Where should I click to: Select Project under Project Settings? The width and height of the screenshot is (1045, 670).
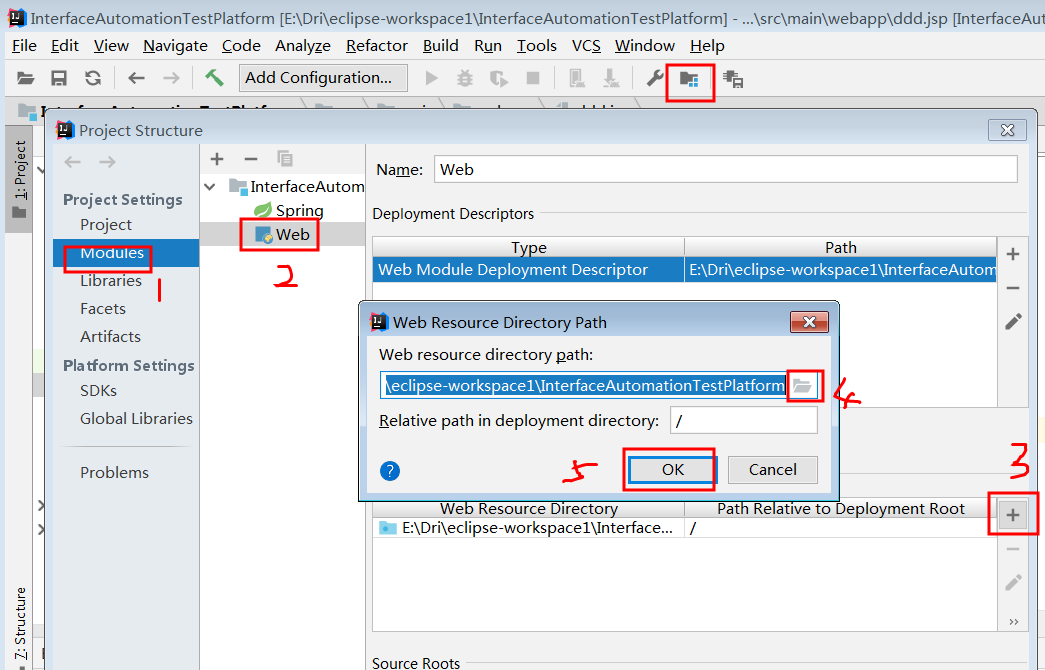[106, 225]
